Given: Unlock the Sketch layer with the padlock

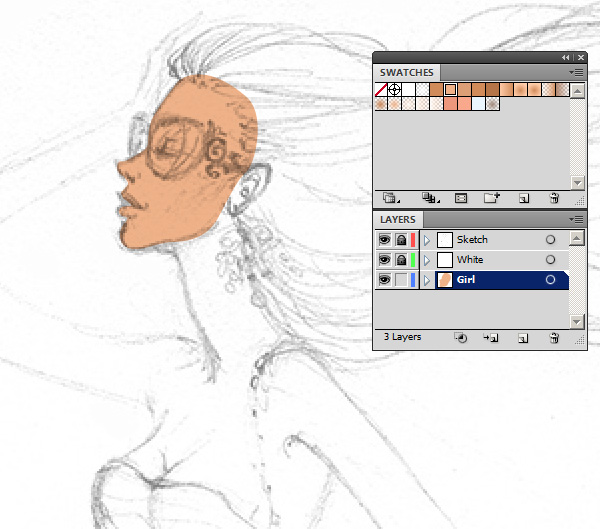Looking at the screenshot, I should point(401,240).
